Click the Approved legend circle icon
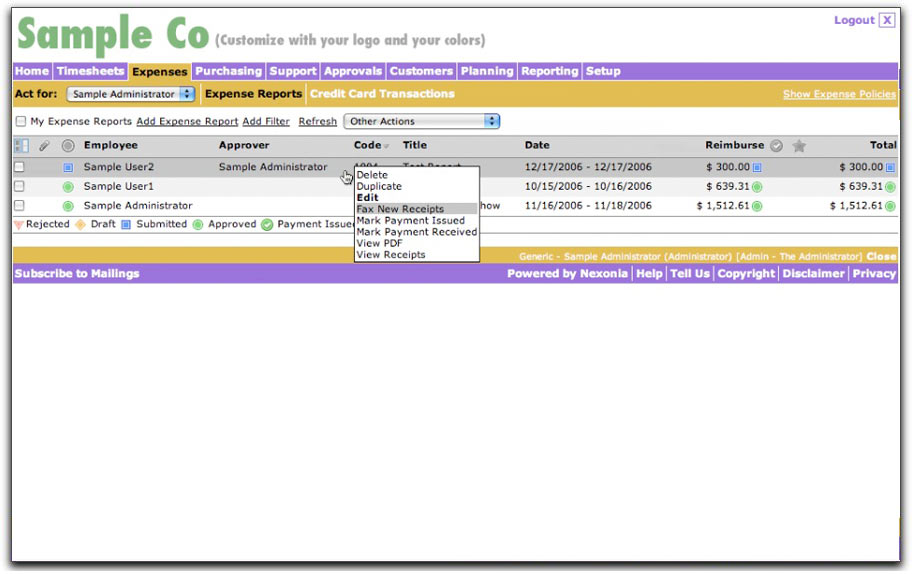 198,224
